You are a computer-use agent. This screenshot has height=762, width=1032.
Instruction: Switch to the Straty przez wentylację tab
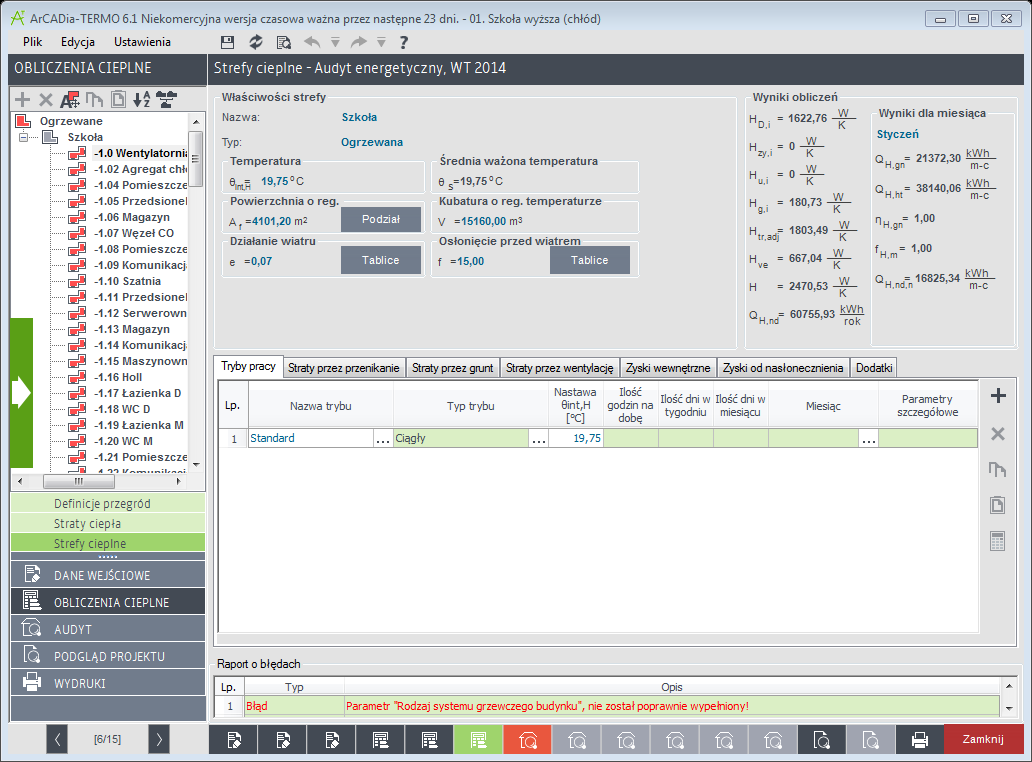pyautogui.click(x=559, y=368)
